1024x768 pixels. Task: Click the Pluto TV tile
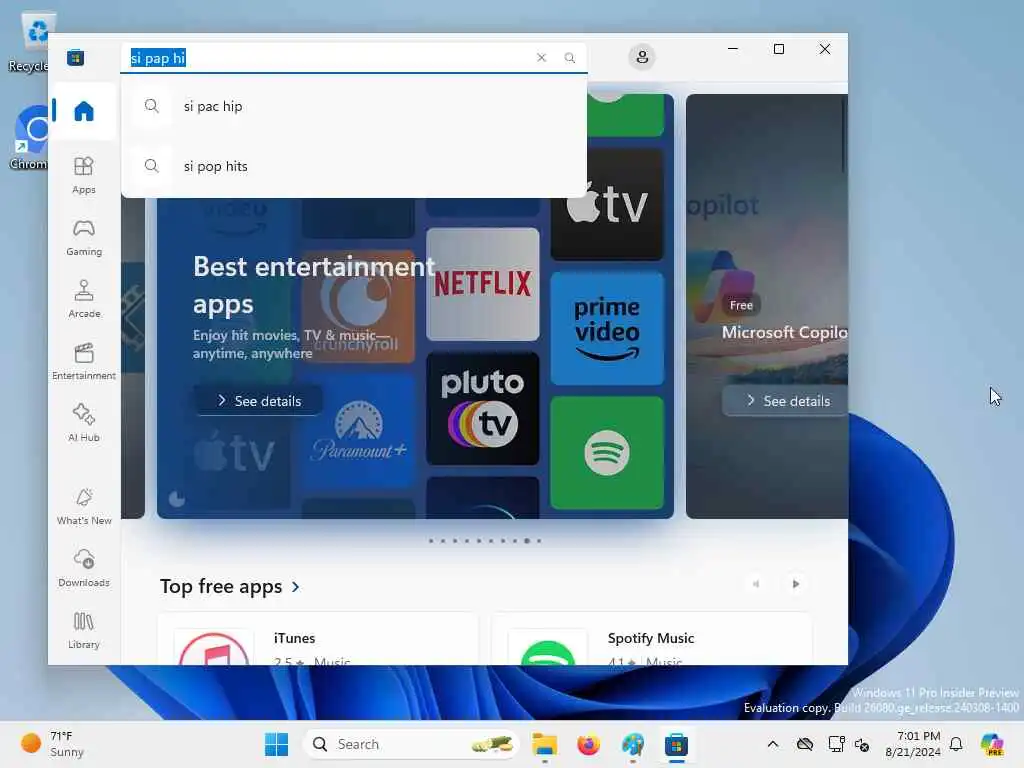(x=483, y=409)
